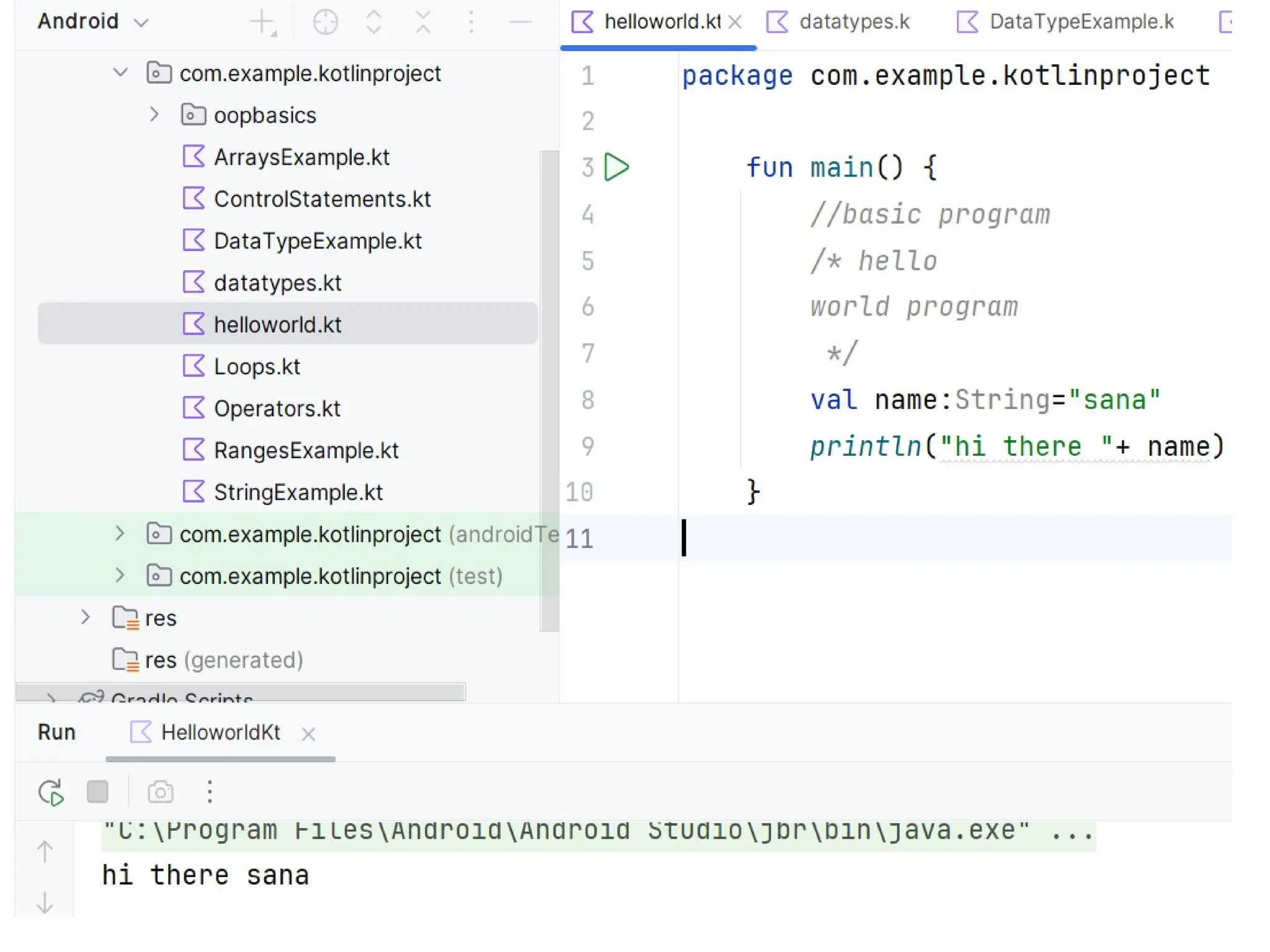The height and width of the screenshot is (952, 1270).
Task: Open the Android project view dropdown
Action: (93, 22)
